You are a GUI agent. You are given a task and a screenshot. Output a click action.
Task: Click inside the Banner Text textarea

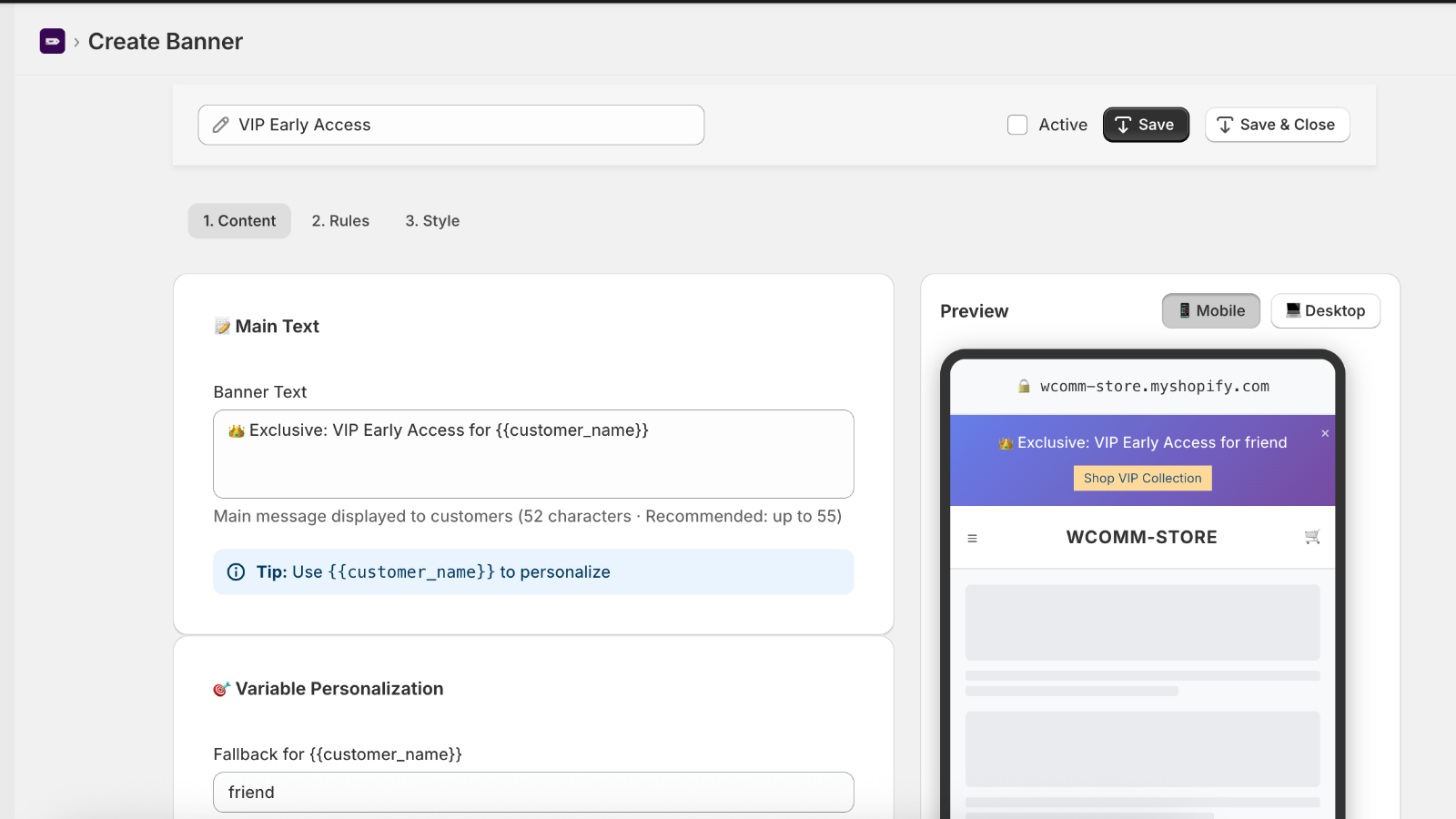click(533, 454)
